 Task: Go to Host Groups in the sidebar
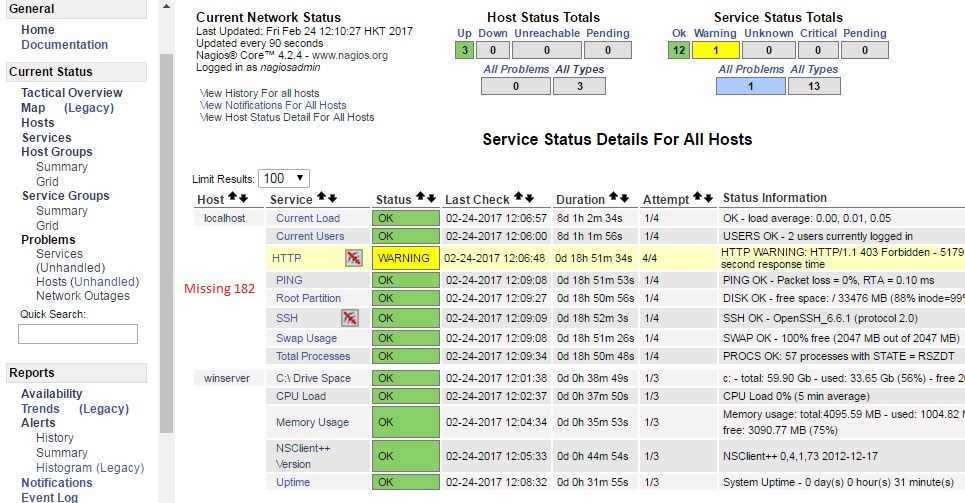[x=57, y=152]
